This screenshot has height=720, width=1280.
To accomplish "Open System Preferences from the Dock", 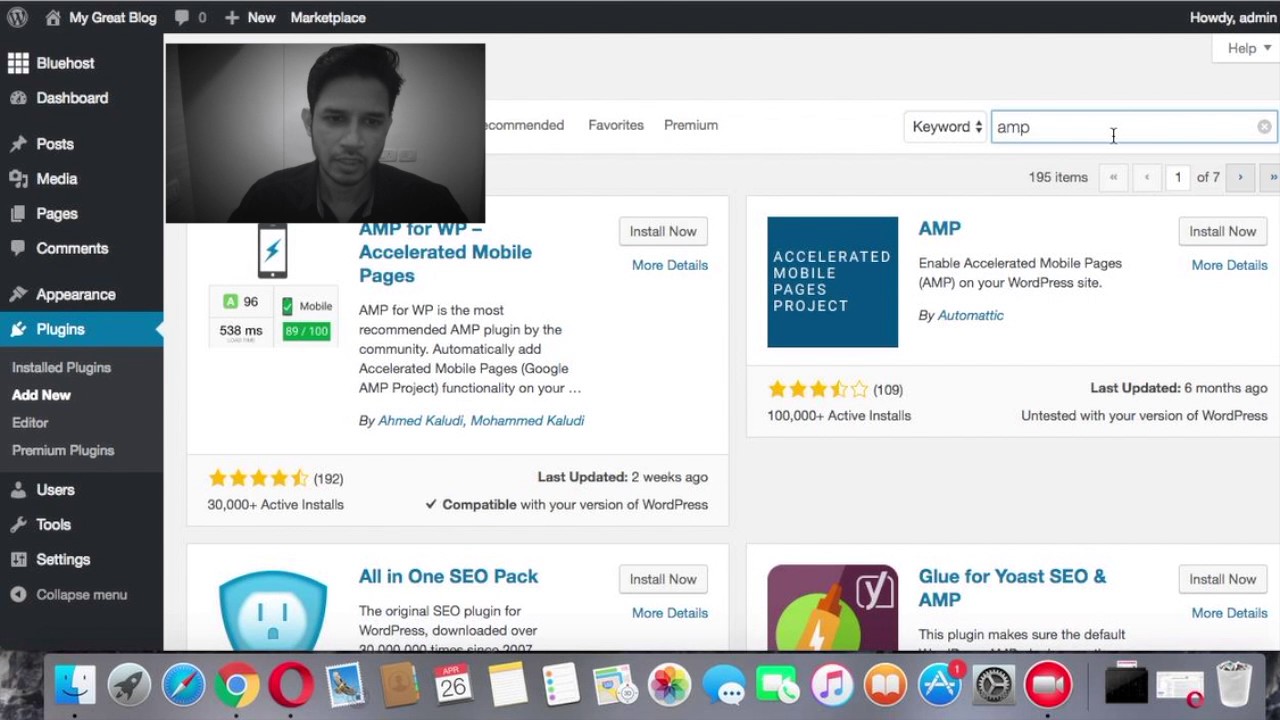I will 994,686.
